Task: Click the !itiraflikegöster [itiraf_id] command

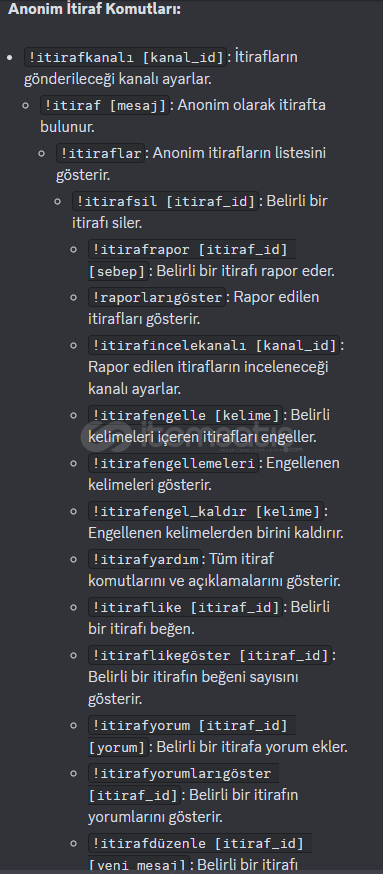Action: click(x=210, y=654)
